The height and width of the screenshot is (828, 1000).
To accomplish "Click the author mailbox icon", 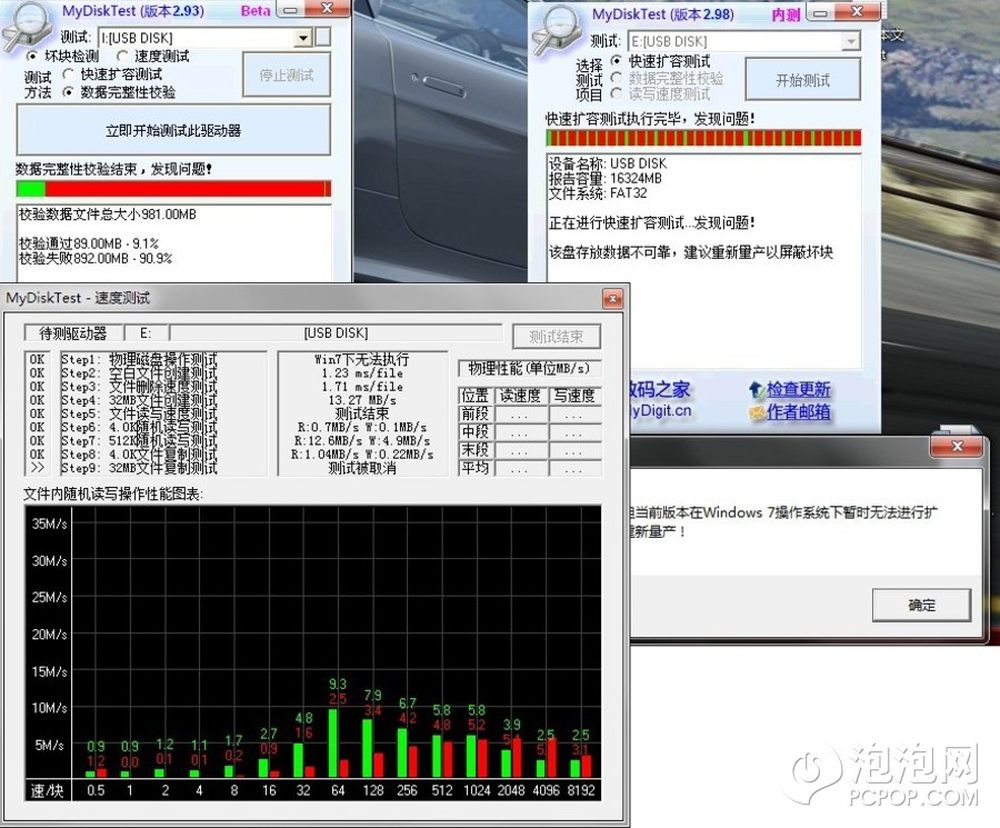I will tap(756, 413).
